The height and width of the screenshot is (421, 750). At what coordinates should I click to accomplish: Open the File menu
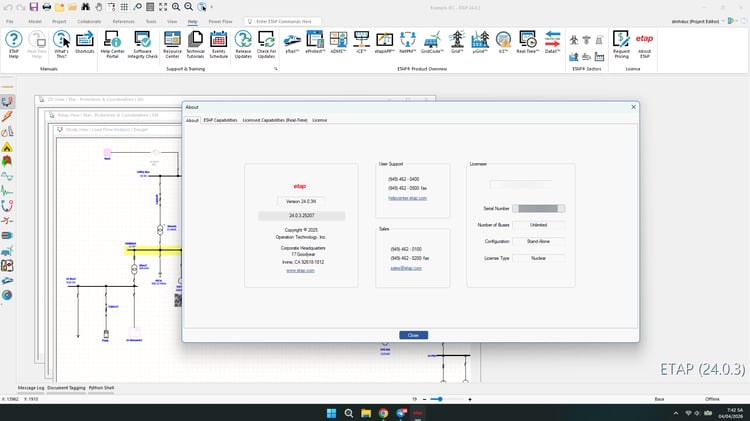10,22
